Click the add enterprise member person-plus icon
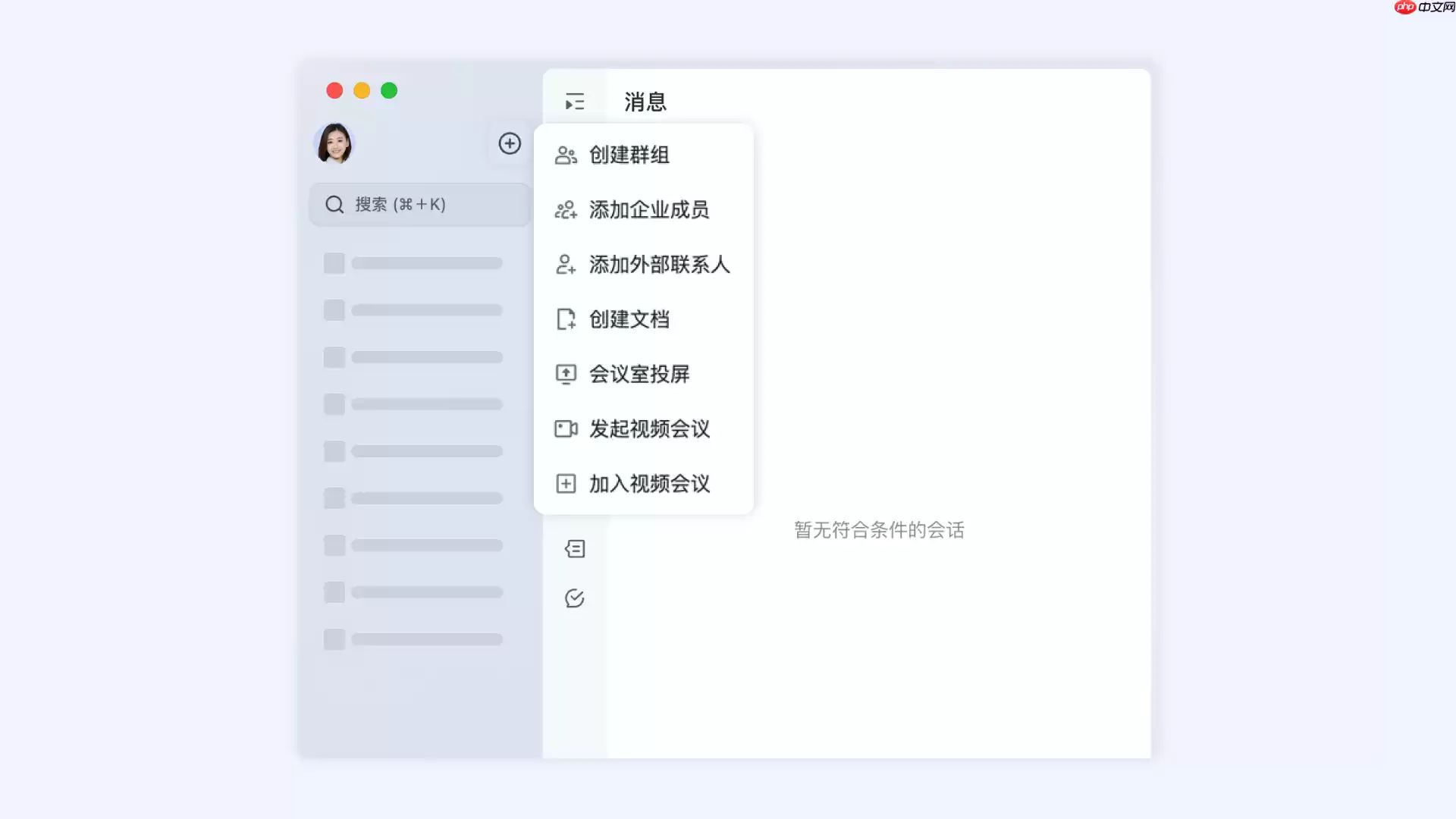 pyautogui.click(x=566, y=210)
